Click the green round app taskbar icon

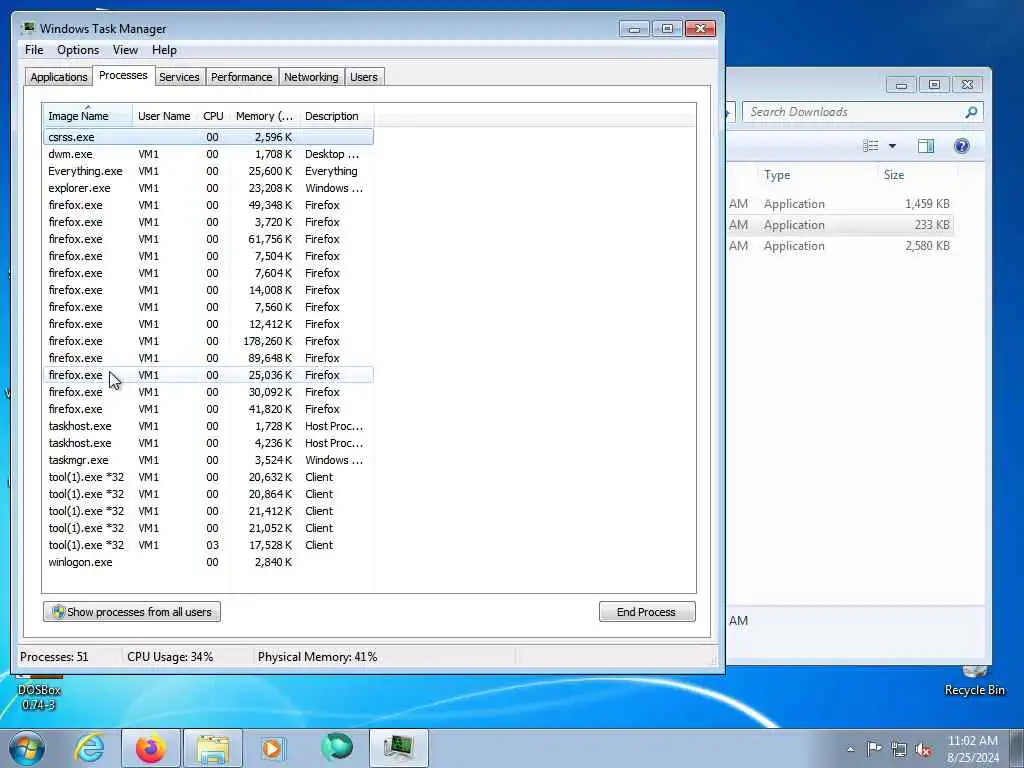click(x=337, y=748)
